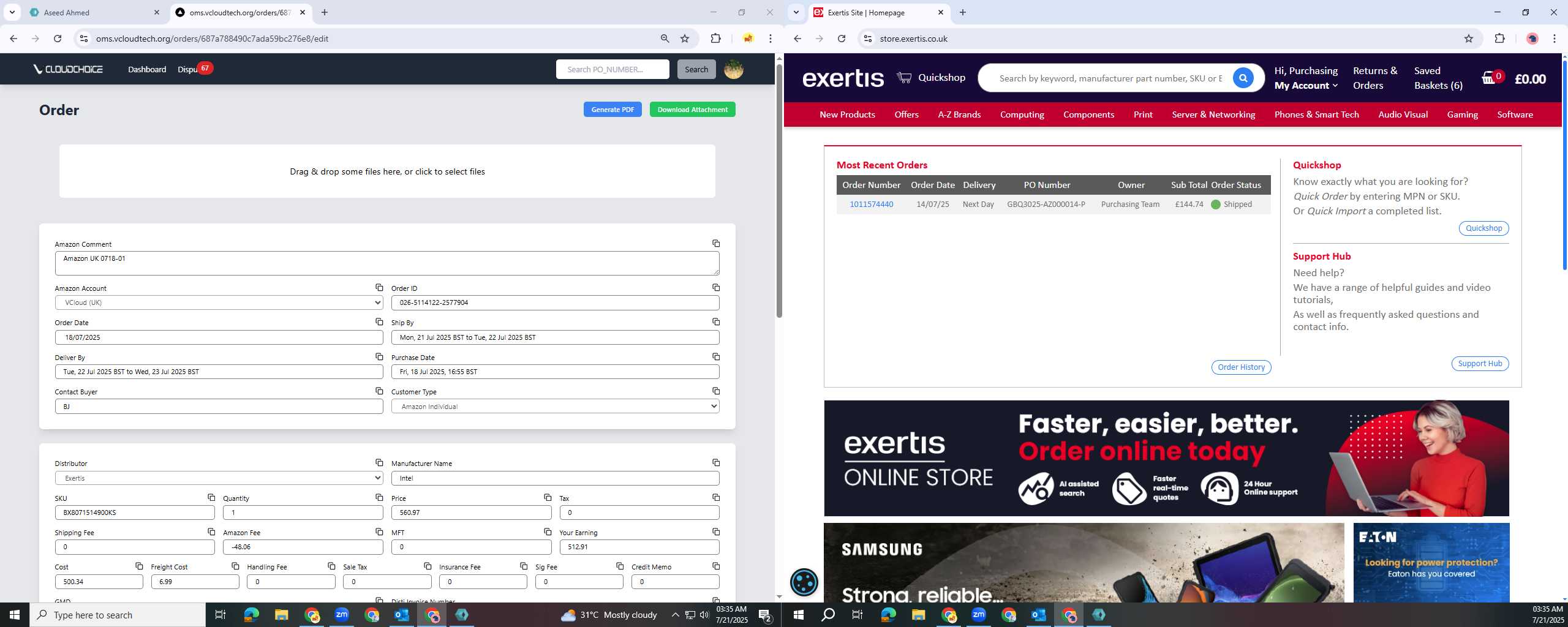Open the Exertis Online Store banner

pyautogui.click(x=1166, y=459)
